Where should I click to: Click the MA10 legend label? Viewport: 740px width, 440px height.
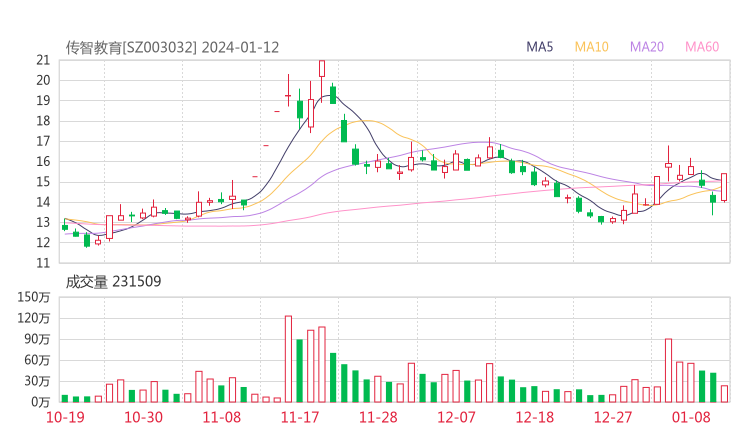(x=591, y=47)
